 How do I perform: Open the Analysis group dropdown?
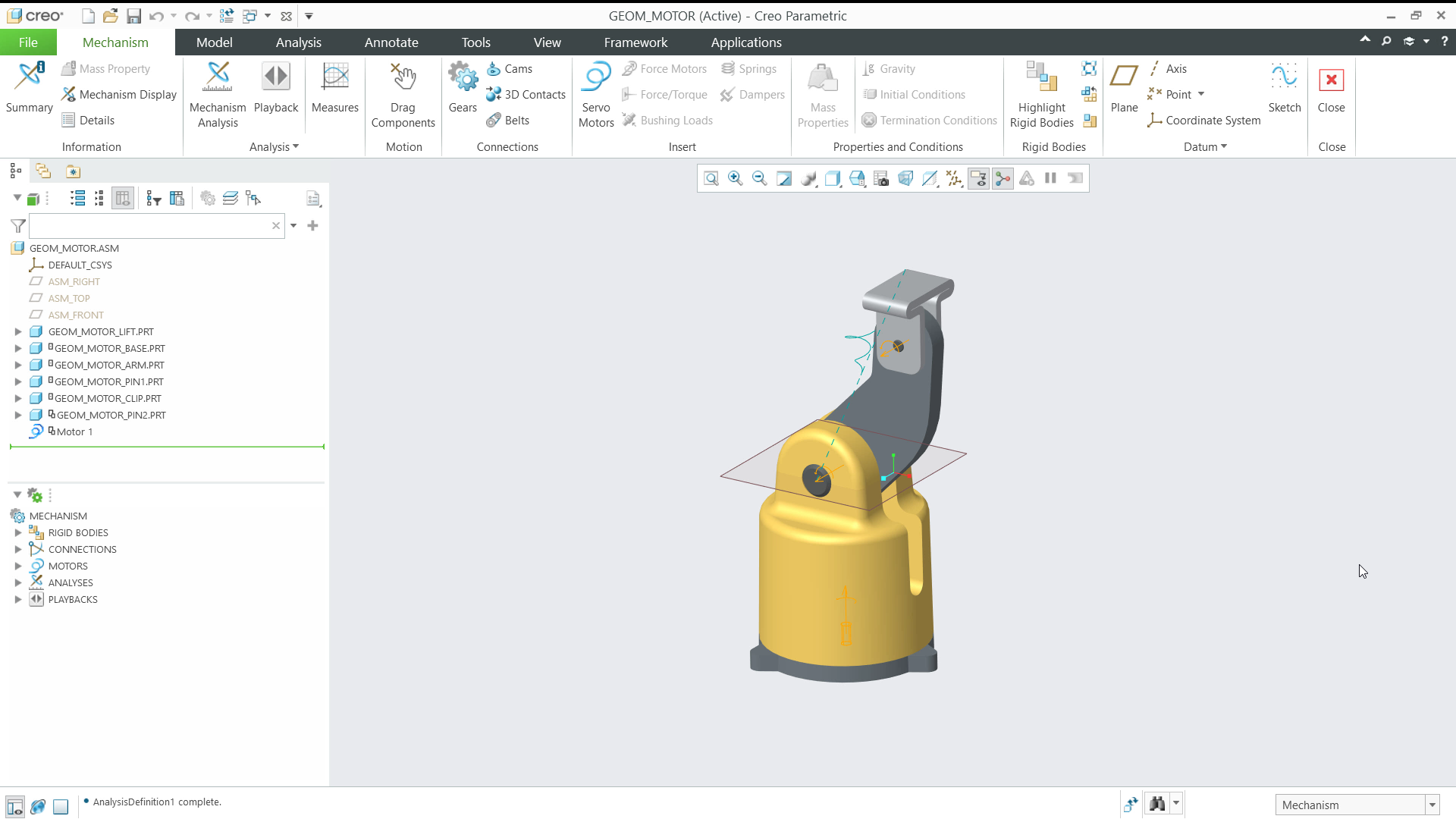pos(274,147)
